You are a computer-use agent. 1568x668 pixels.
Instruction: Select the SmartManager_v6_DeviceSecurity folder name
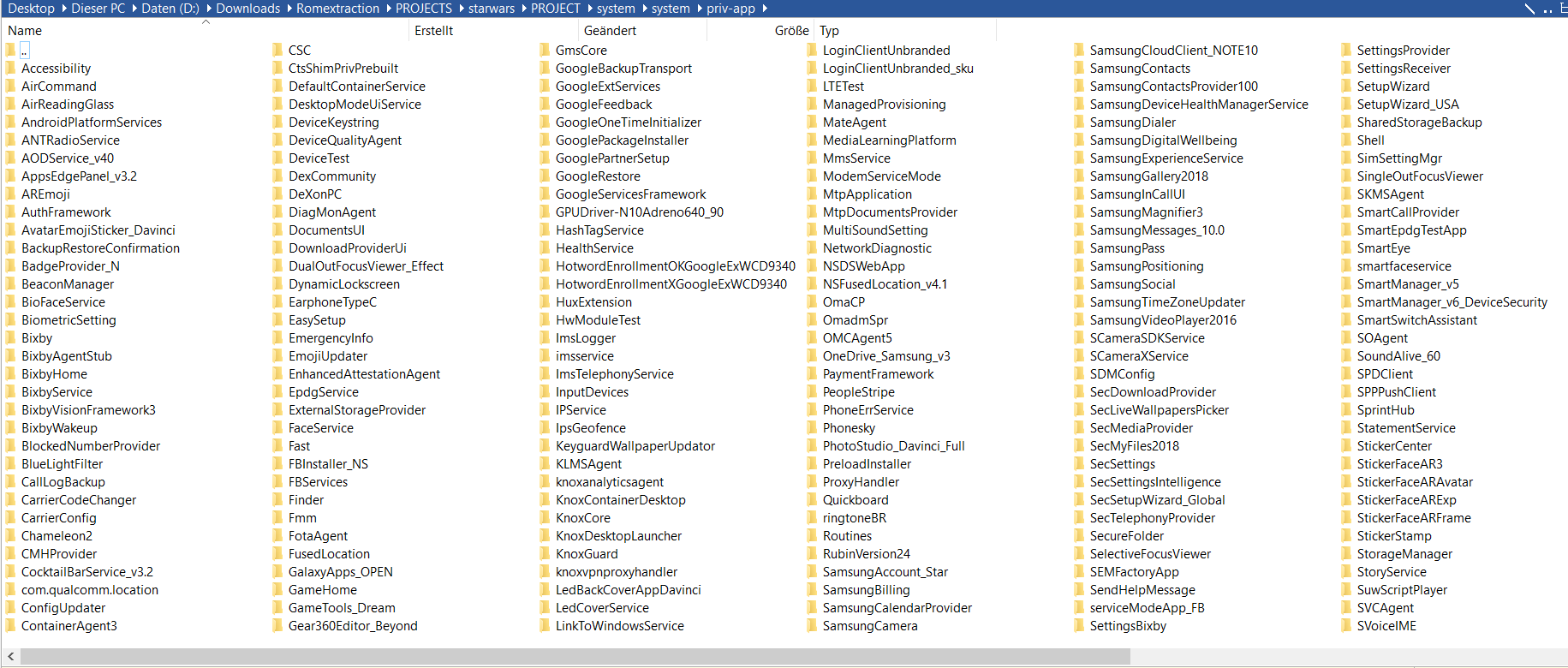(x=1452, y=302)
